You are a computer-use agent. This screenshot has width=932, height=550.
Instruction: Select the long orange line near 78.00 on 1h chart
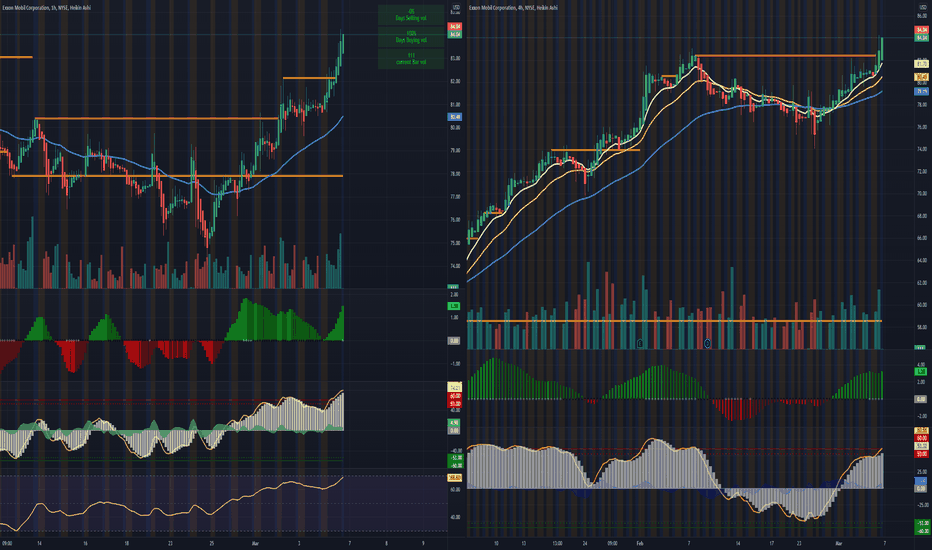click(x=177, y=176)
